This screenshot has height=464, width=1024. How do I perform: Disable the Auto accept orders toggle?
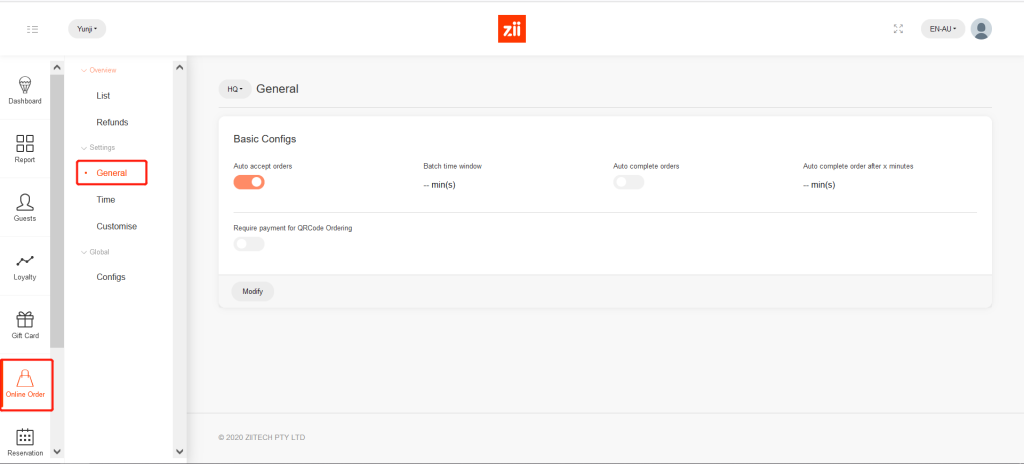point(249,182)
